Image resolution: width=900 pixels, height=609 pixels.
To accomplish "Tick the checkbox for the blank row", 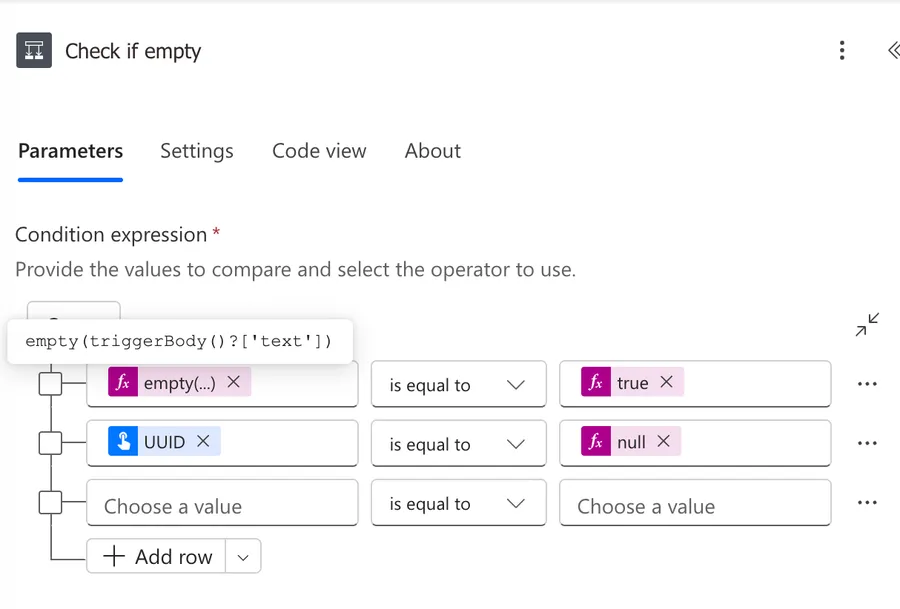I will click(50, 503).
